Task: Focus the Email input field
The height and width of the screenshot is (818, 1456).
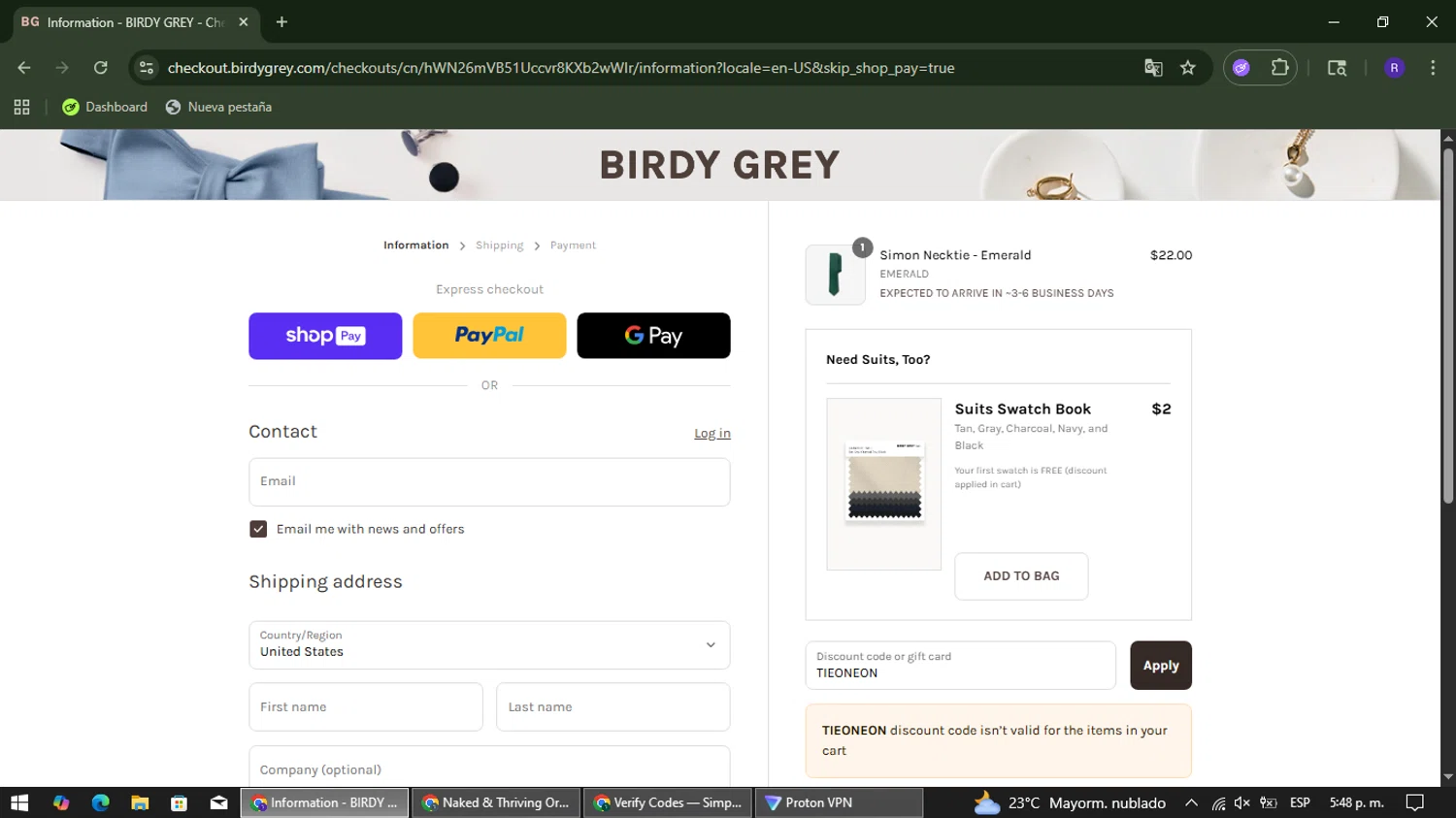Action: 489,481
